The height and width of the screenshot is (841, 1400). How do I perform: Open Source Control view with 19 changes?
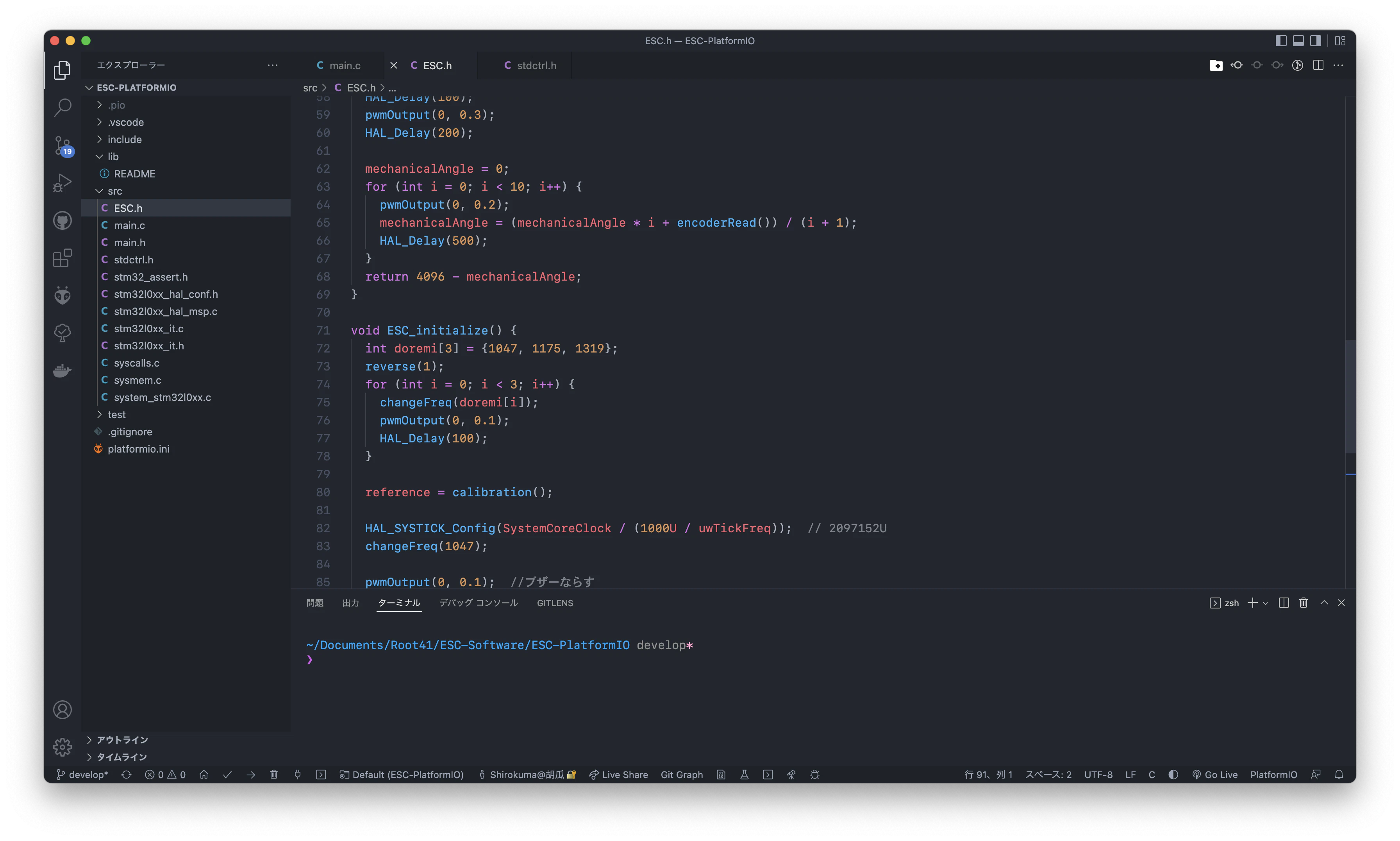62,145
